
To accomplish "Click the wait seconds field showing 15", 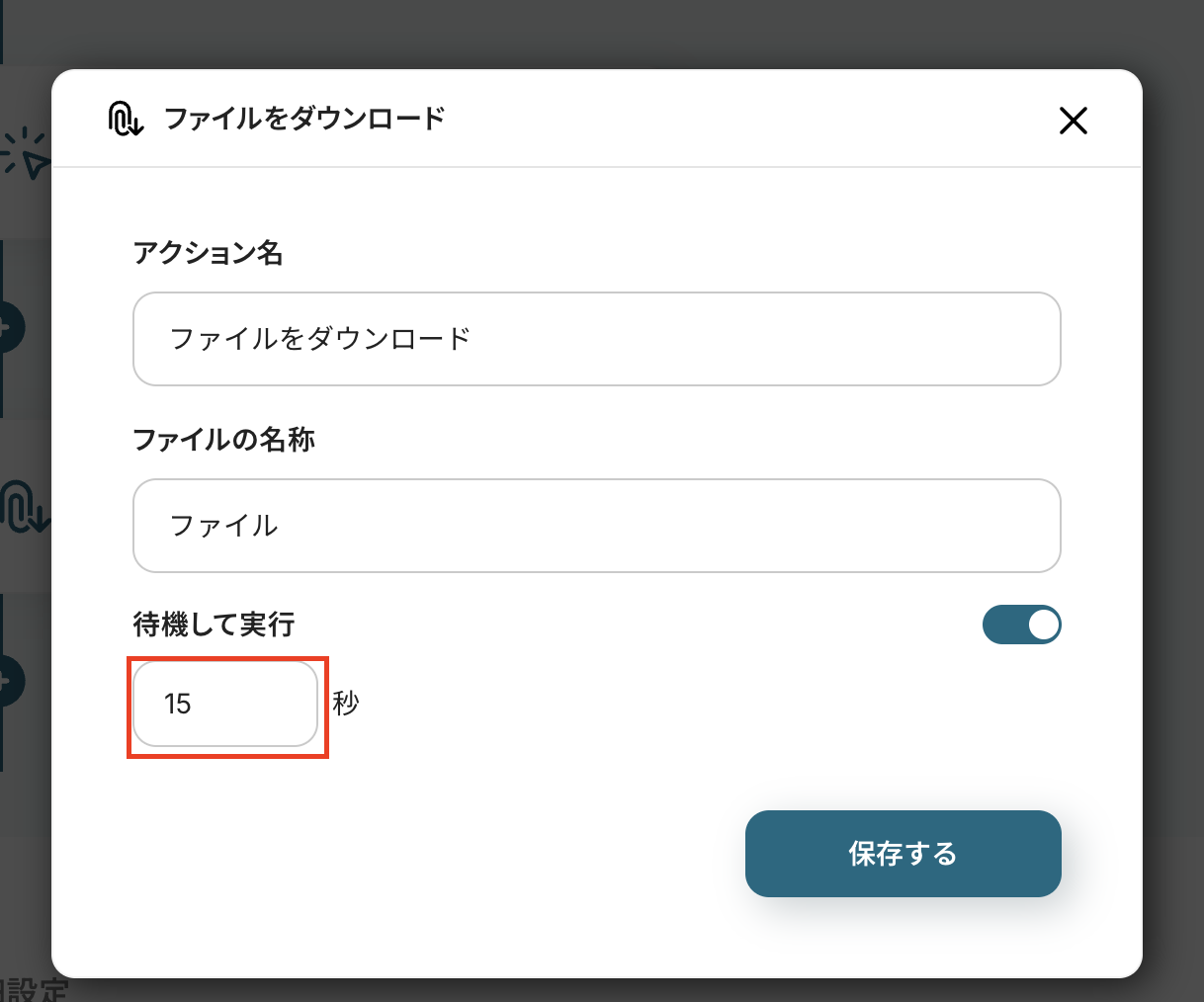I will pos(225,705).
